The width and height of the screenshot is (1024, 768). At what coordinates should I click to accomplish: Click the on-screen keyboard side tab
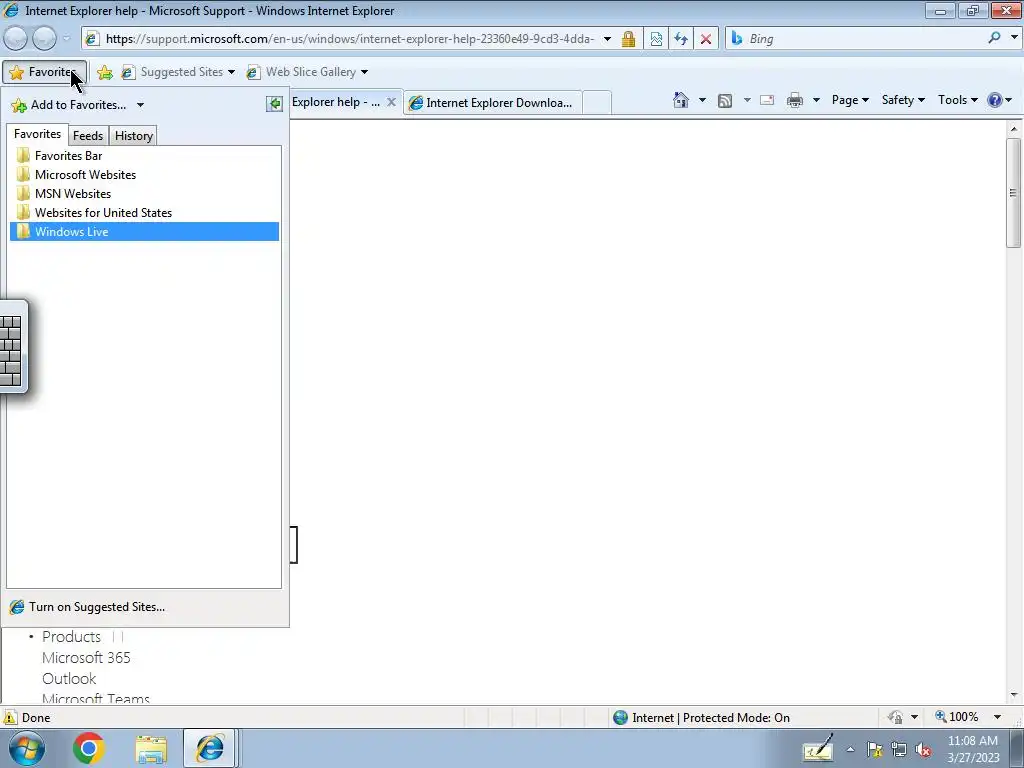pos(12,347)
